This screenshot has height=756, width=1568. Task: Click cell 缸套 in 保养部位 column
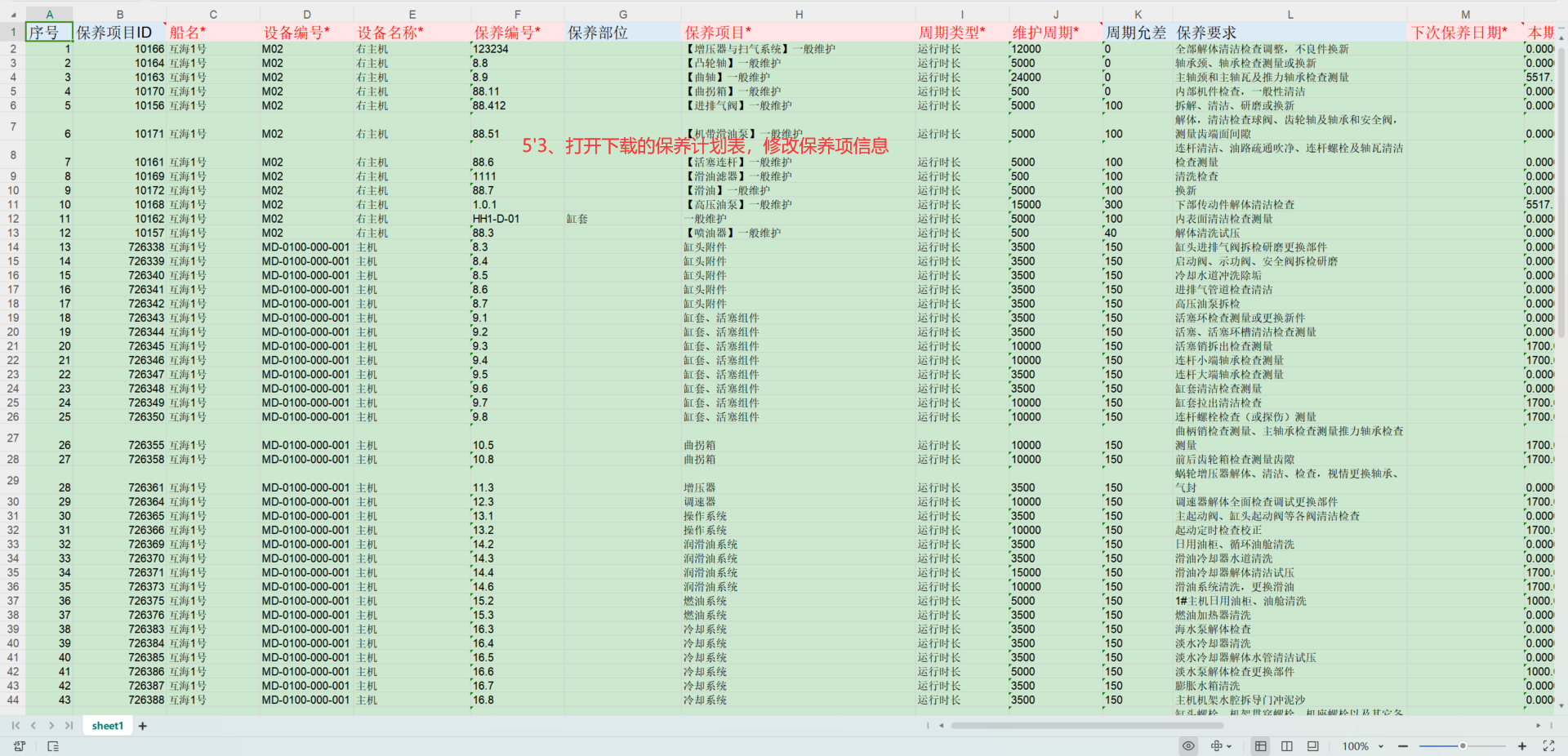pos(622,219)
